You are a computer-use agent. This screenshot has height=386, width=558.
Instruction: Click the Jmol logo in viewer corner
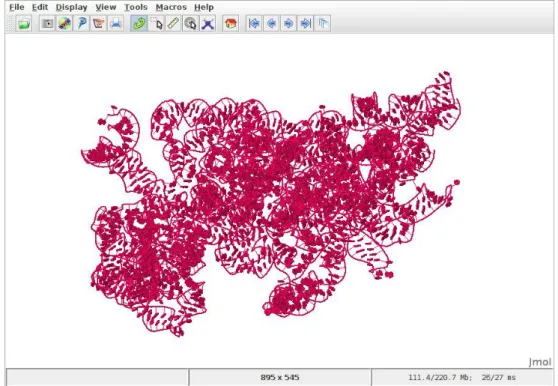tap(539, 362)
